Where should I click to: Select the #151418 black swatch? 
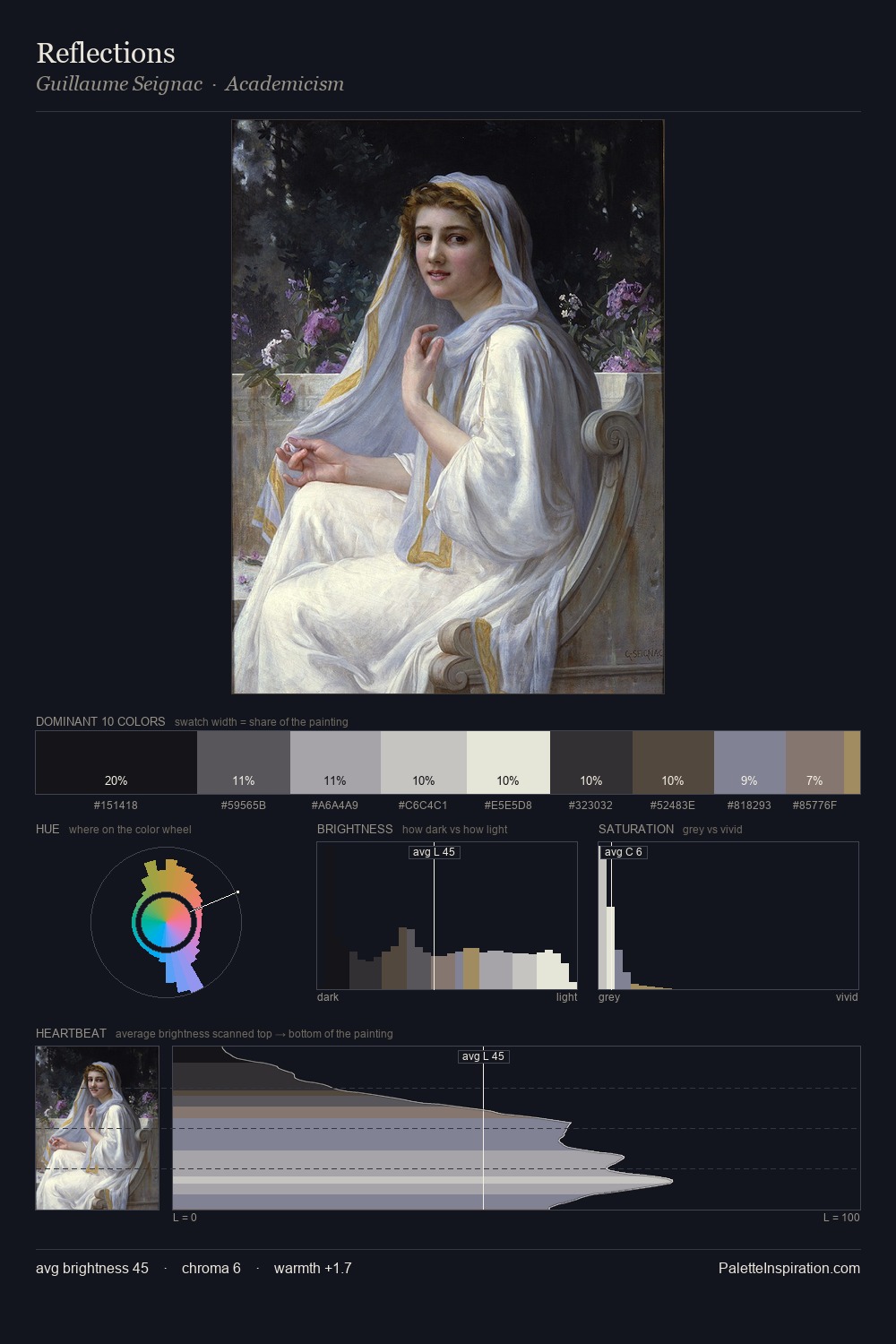coord(116,762)
